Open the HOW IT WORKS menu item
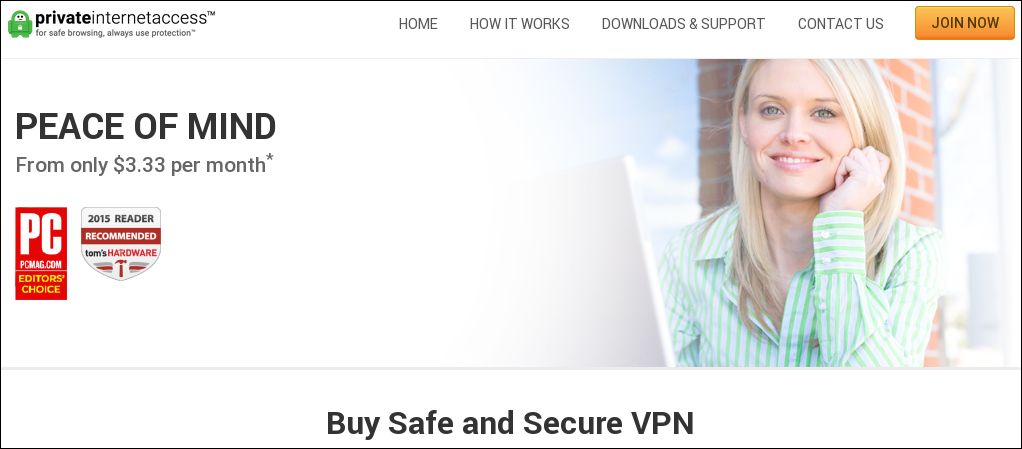This screenshot has width=1022, height=449. tap(519, 24)
